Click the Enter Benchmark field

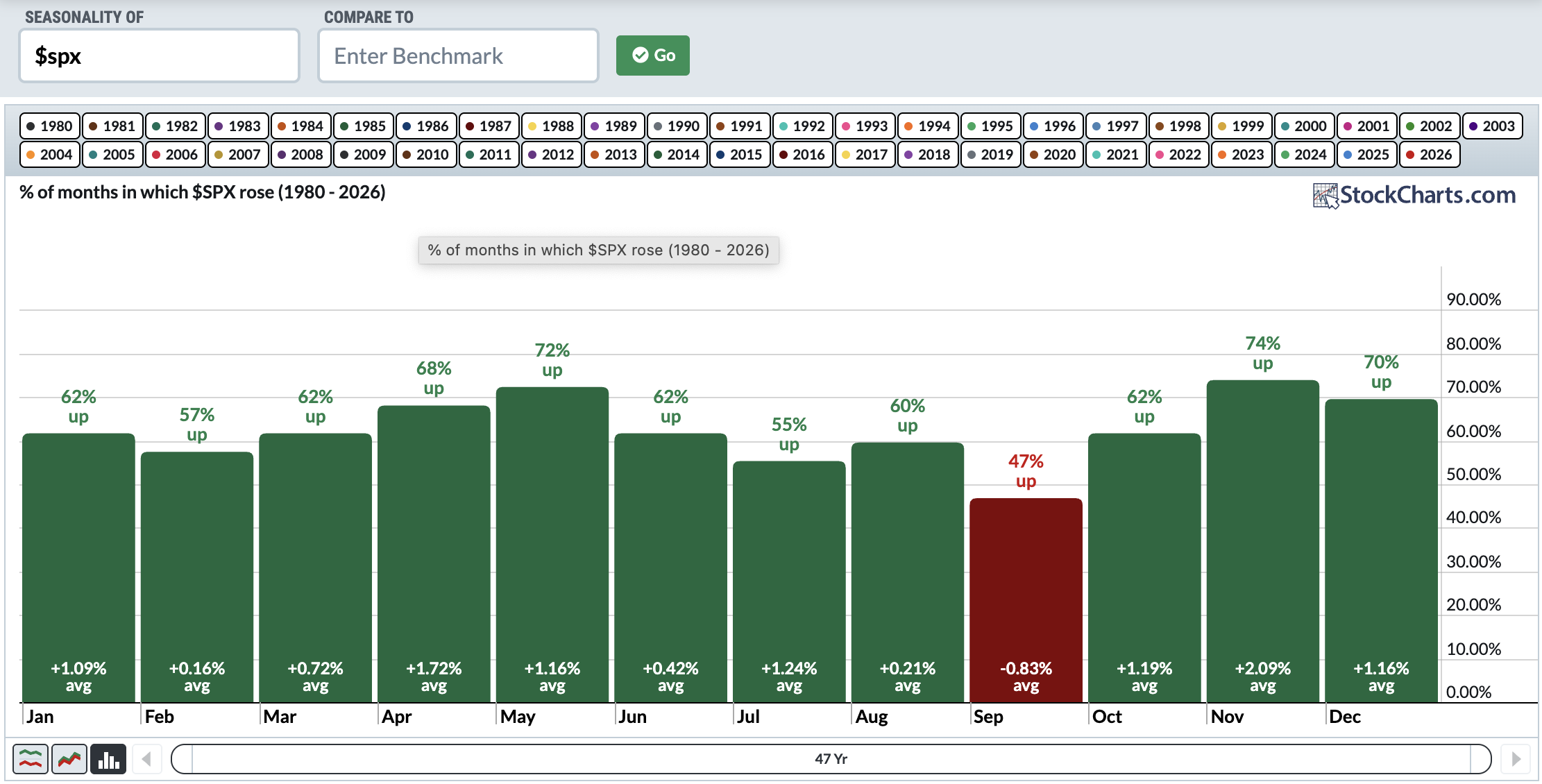[458, 56]
